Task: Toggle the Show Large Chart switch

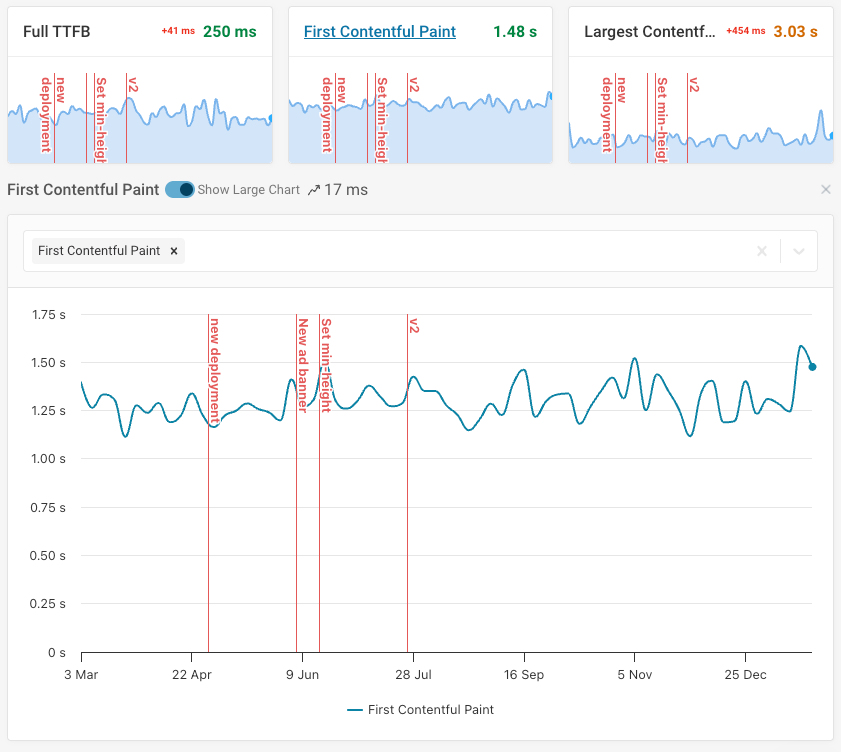Action: point(180,190)
